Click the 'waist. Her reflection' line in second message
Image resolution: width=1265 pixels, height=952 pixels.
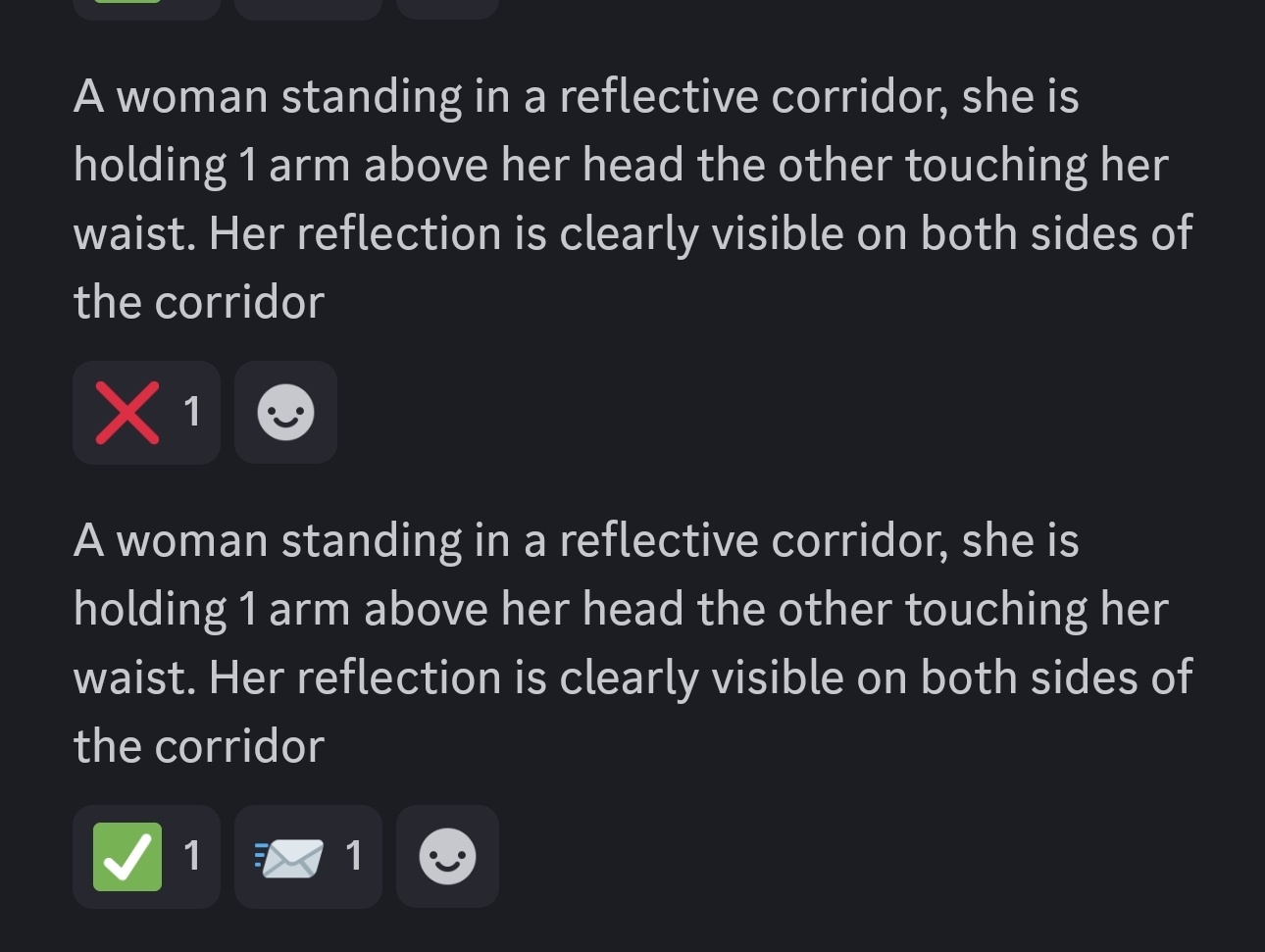[632, 679]
